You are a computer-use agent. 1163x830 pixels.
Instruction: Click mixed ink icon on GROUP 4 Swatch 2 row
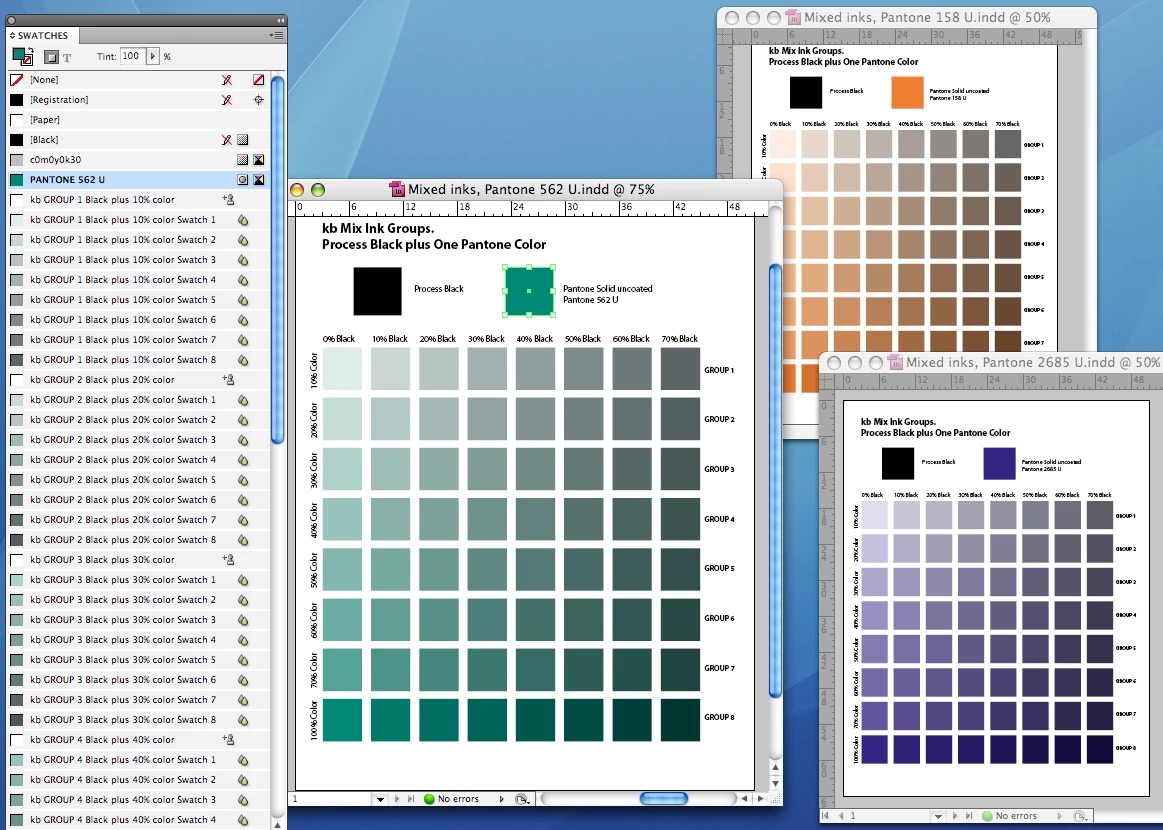[x=243, y=780]
